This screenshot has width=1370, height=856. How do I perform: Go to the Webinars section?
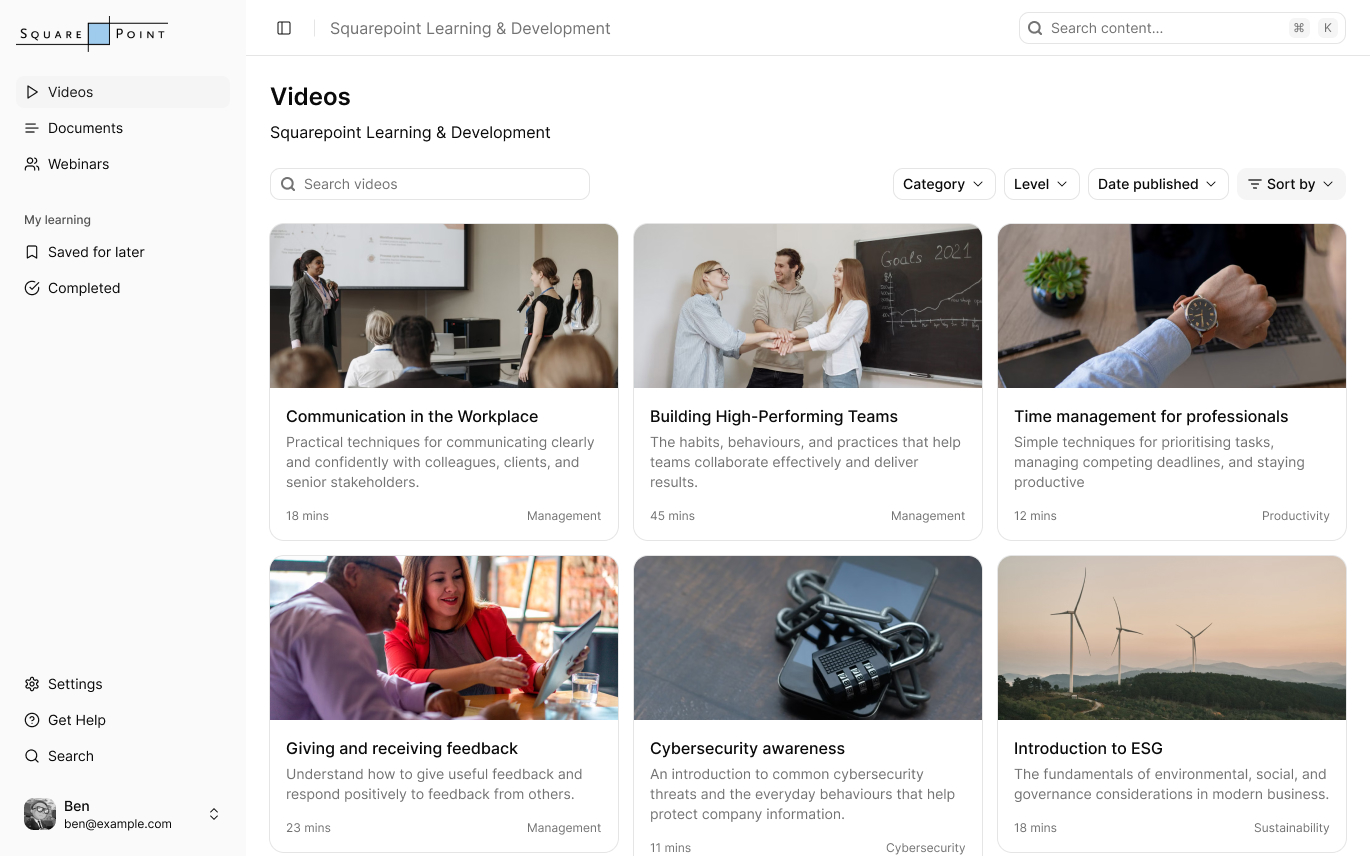coord(123,164)
